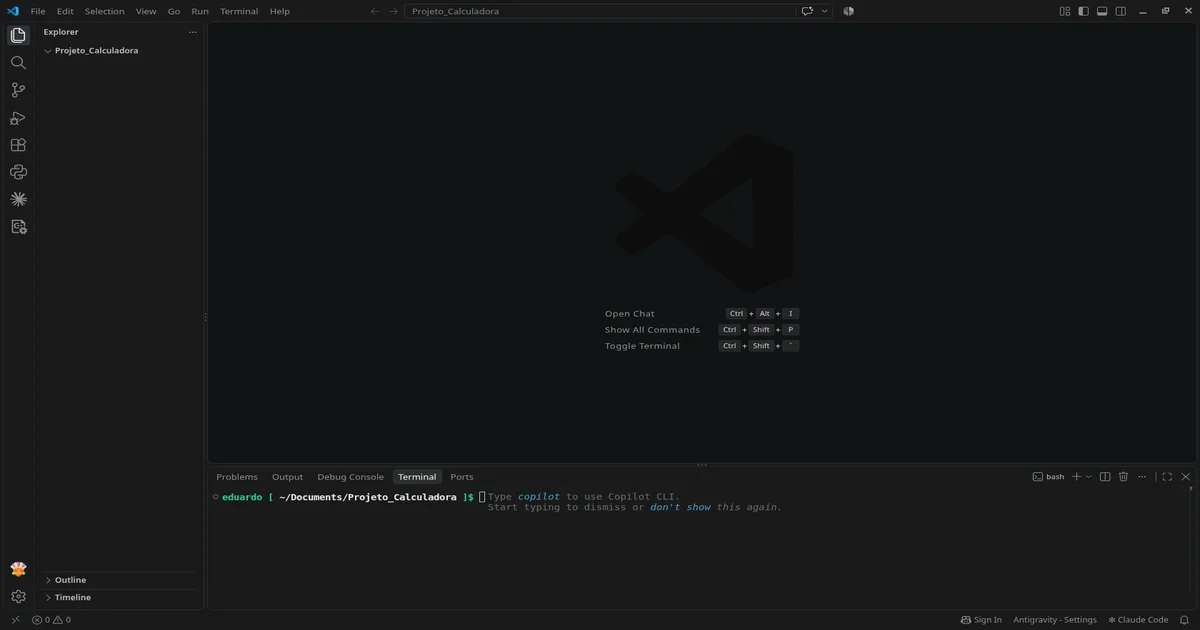The image size is (1200, 630).
Task: Switch to the Ports tab
Action: [462, 477]
